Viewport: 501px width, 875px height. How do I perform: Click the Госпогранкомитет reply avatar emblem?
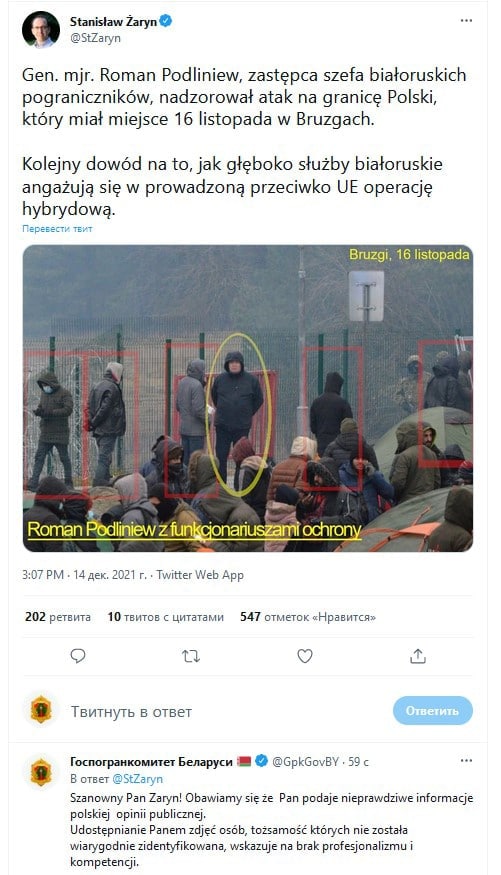click(x=41, y=773)
